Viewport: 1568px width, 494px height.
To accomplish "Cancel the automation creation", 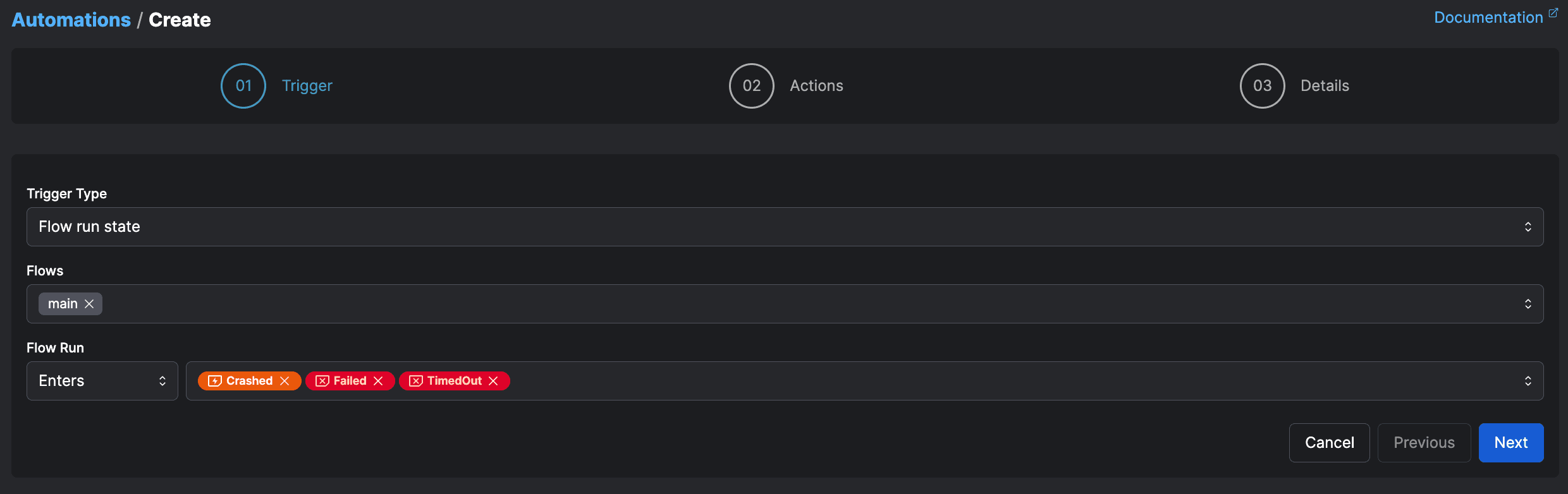I will pos(1329,443).
